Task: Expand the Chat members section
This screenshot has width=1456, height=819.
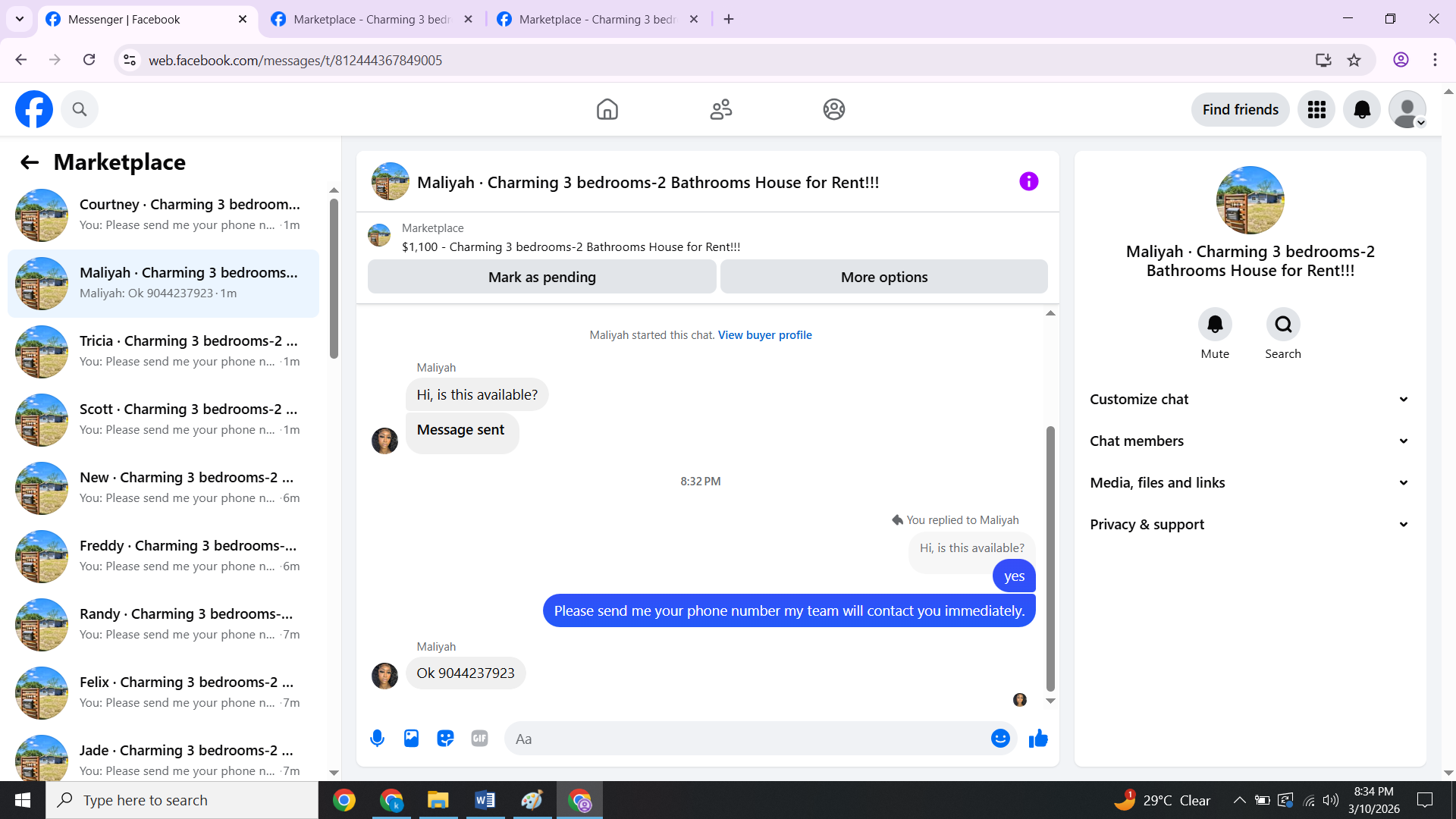Action: 1250,441
